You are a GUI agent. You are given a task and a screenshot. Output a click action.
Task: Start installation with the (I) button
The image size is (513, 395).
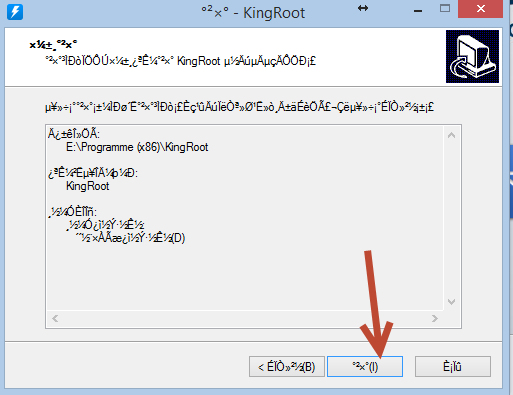[365, 367]
